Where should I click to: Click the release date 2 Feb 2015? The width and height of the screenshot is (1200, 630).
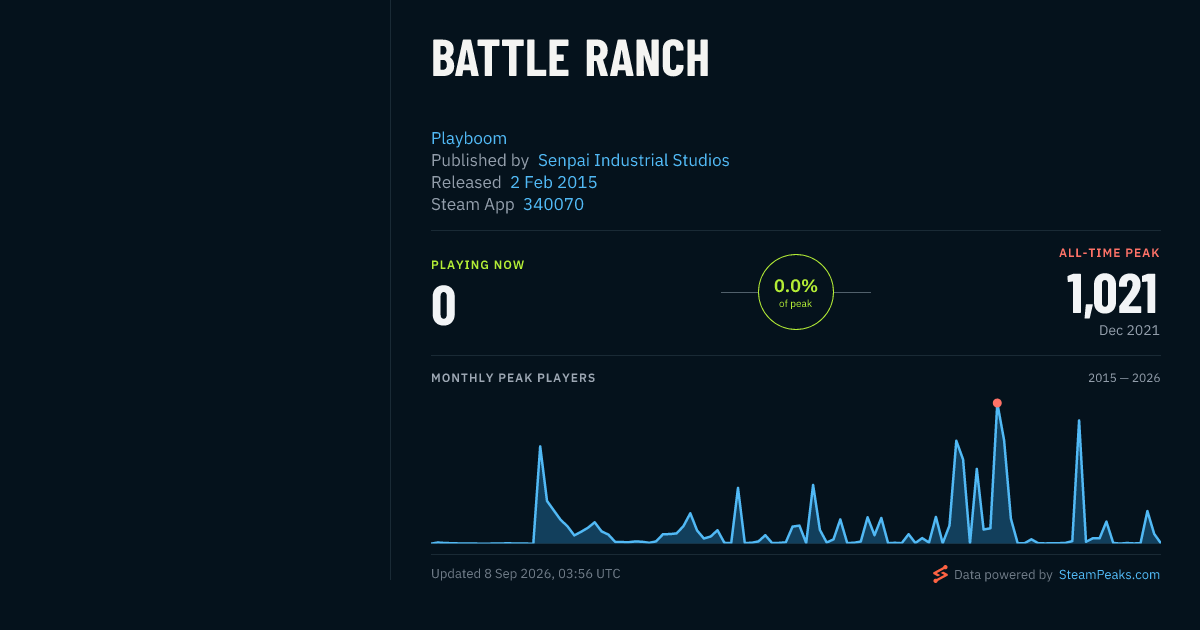point(554,182)
